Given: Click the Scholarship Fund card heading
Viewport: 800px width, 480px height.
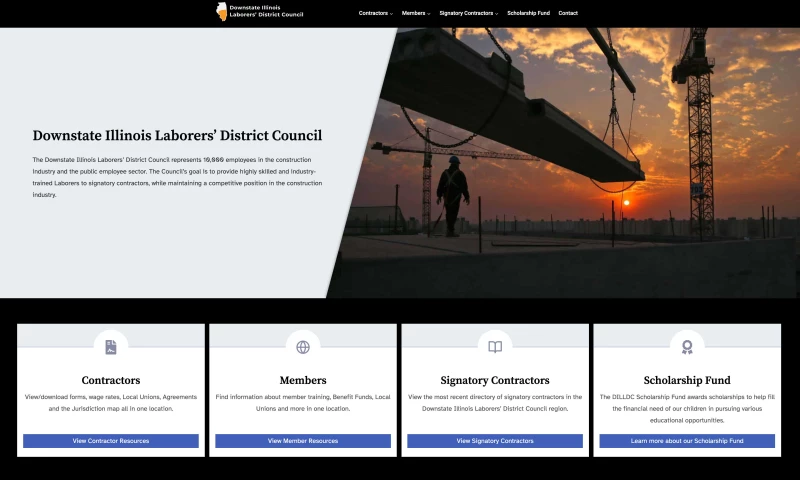Looking at the screenshot, I should coord(687,380).
